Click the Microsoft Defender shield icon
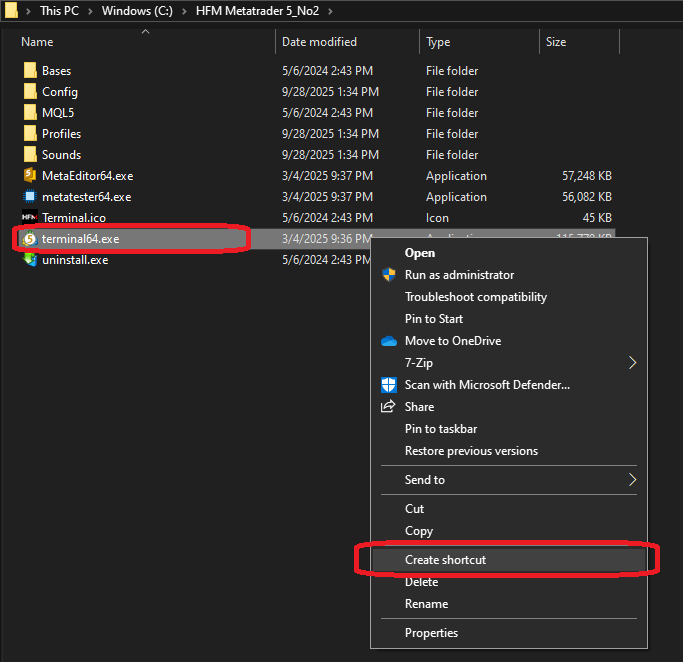The image size is (683, 662). point(389,385)
